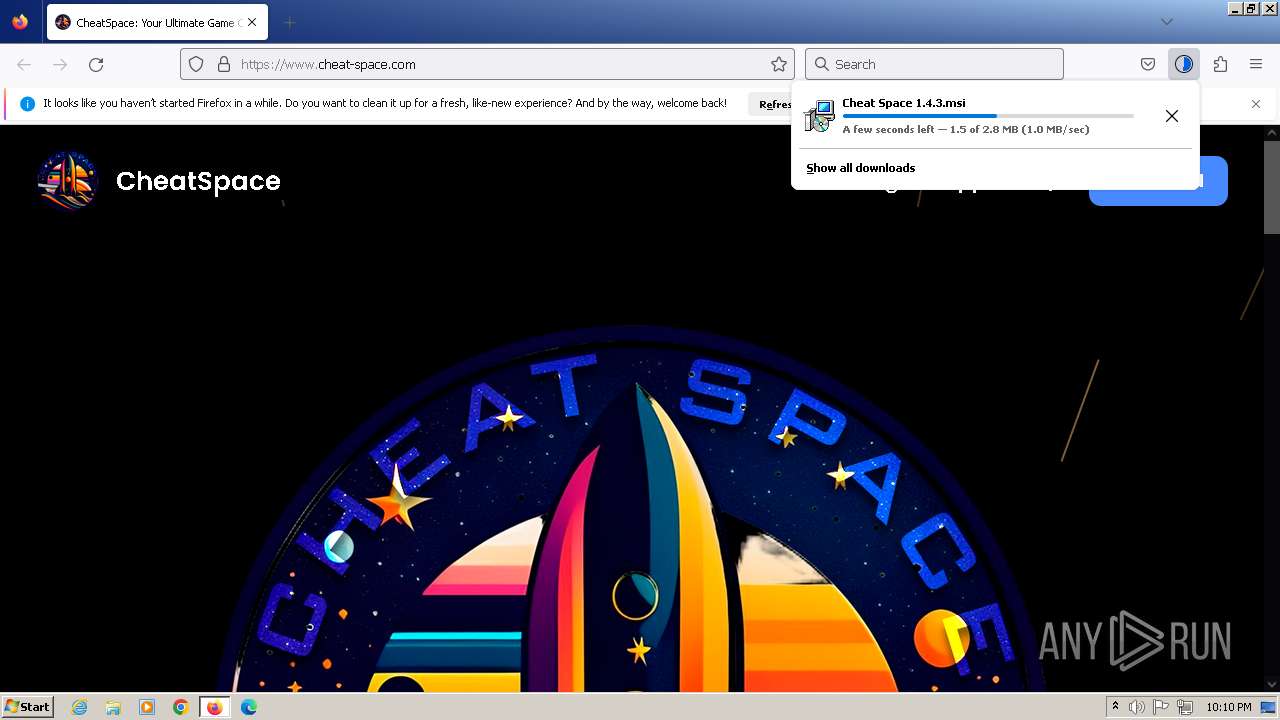1280x720 pixels.
Task: Bookmark this page with the star
Action: [x=779, y=64]
